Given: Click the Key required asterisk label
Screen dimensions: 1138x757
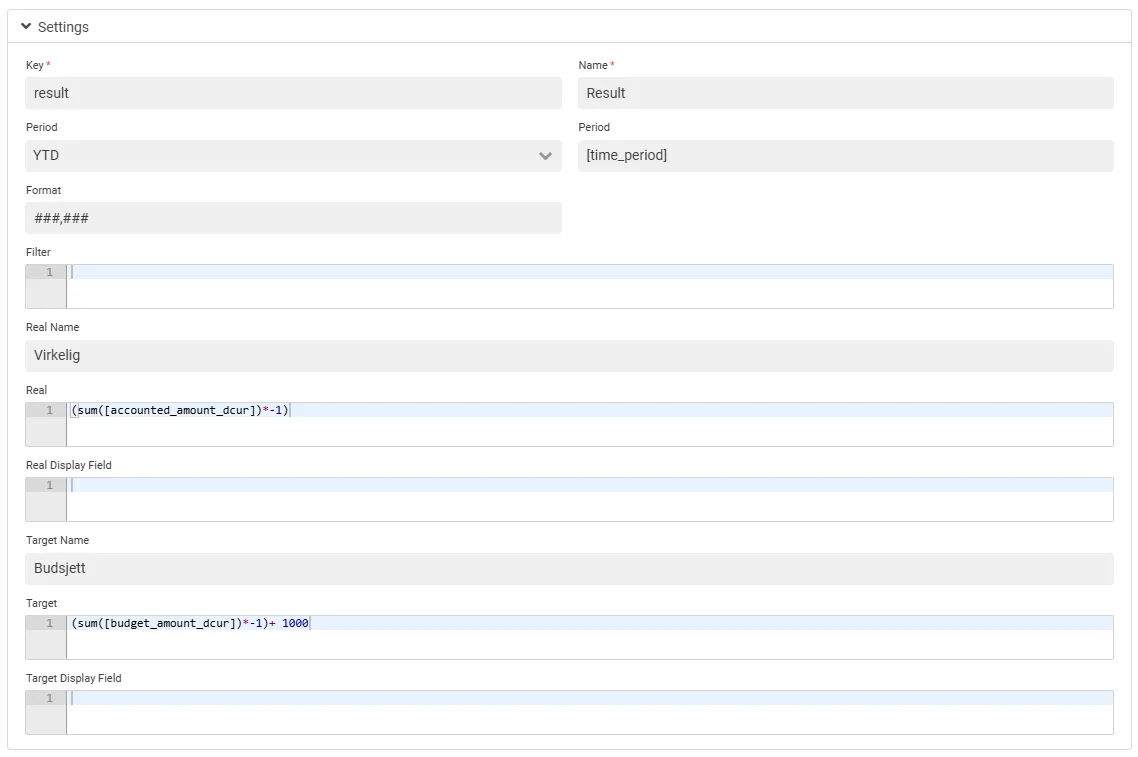Looking at the screenshot, I should 46,63.
